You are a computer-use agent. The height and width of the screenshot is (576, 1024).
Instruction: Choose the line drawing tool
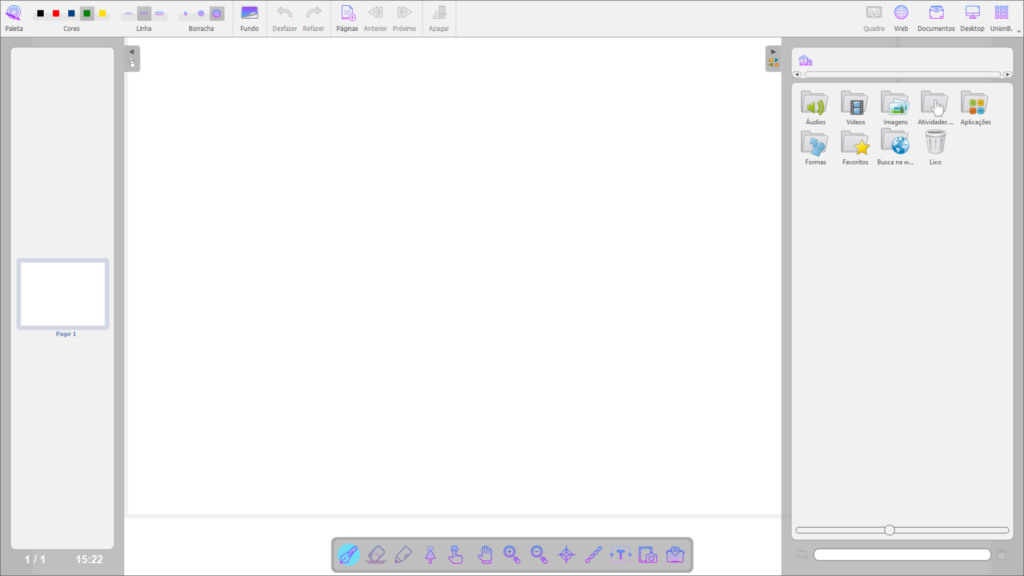point(594,554)
